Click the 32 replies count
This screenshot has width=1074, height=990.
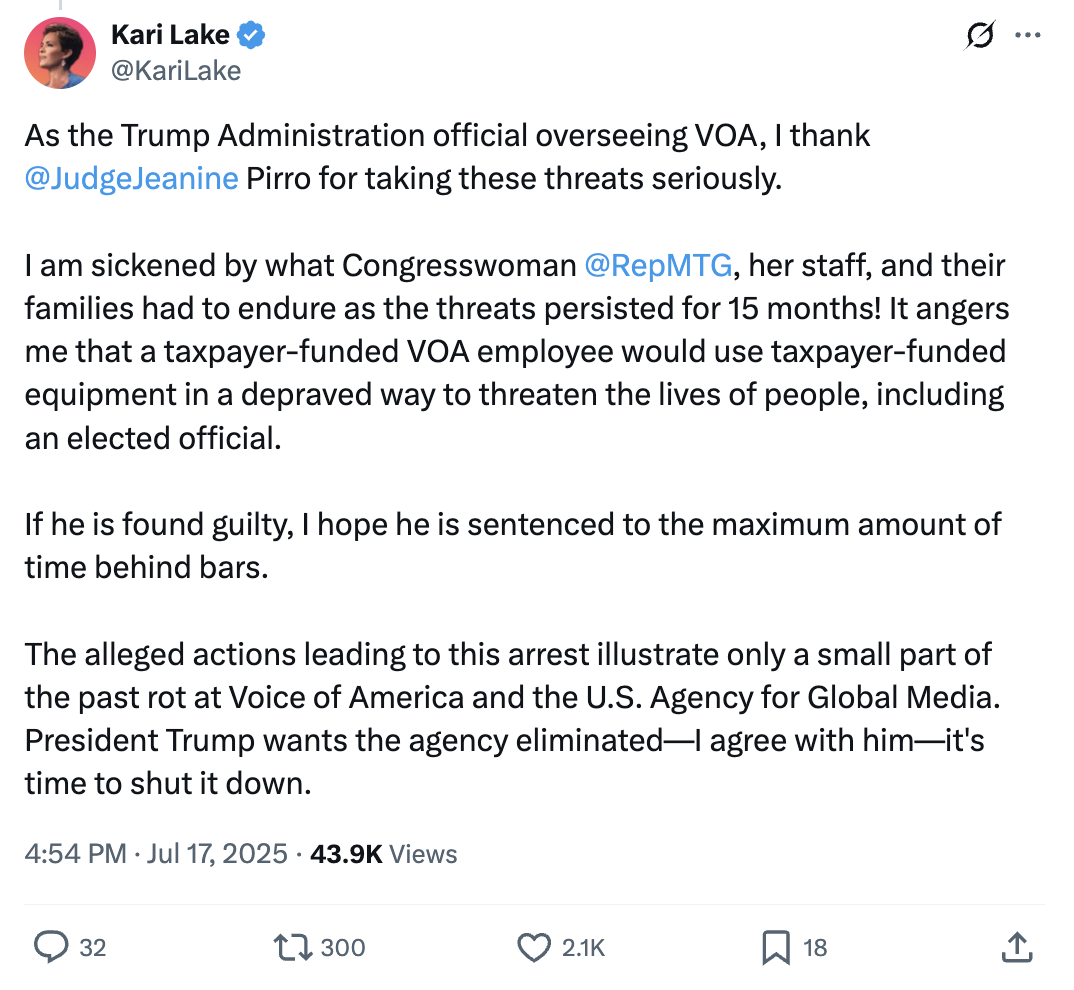(x=92, y=947)
